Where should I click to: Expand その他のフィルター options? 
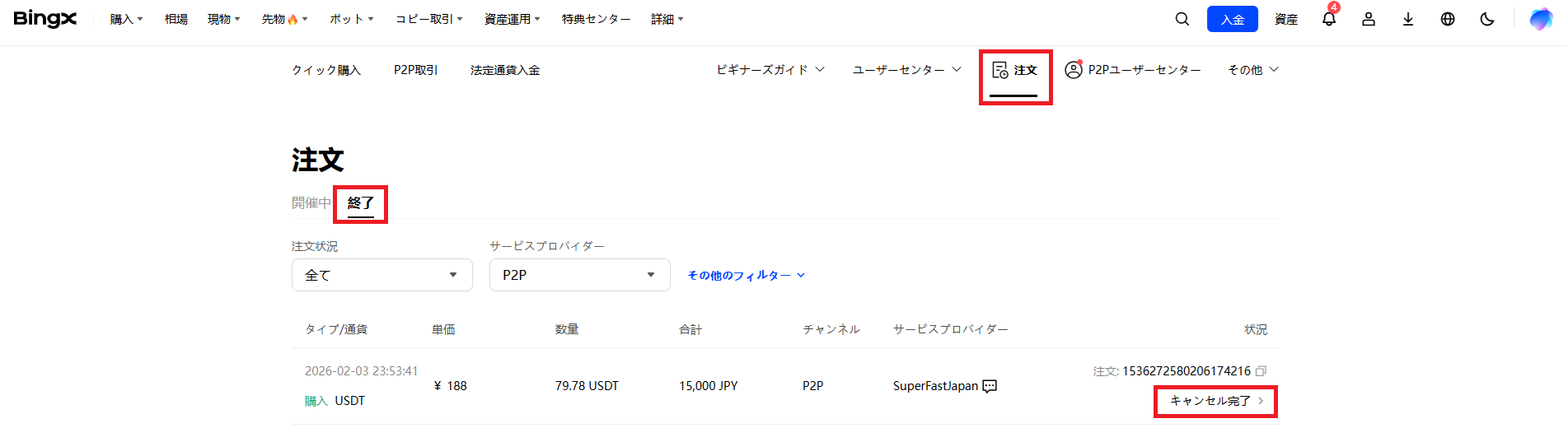click(x=746, y=276)
